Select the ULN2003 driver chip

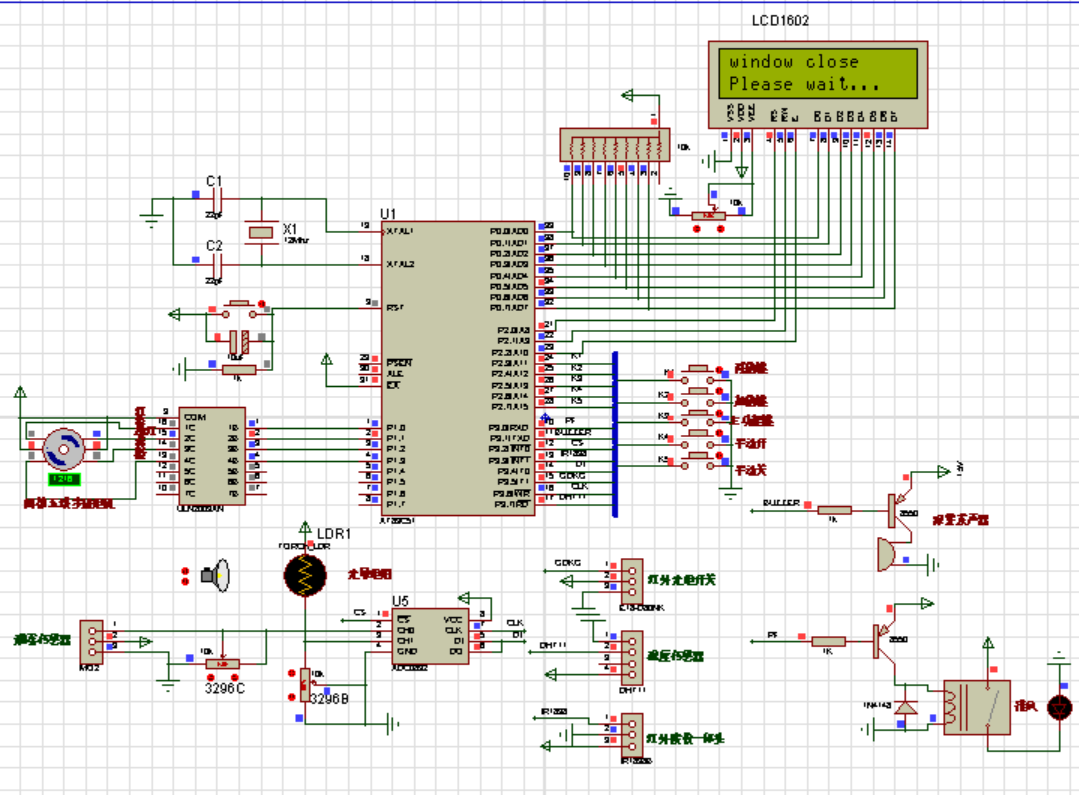212,455
